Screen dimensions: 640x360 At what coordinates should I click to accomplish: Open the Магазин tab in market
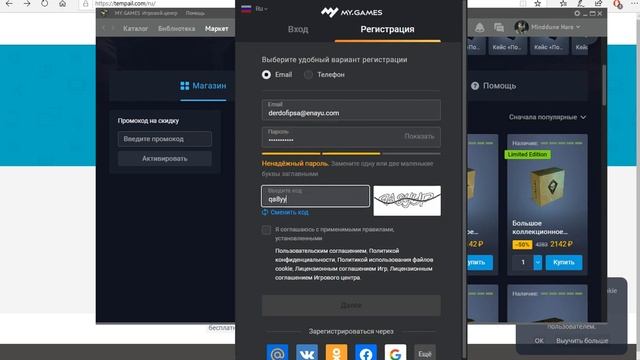[x=203, y=86]
